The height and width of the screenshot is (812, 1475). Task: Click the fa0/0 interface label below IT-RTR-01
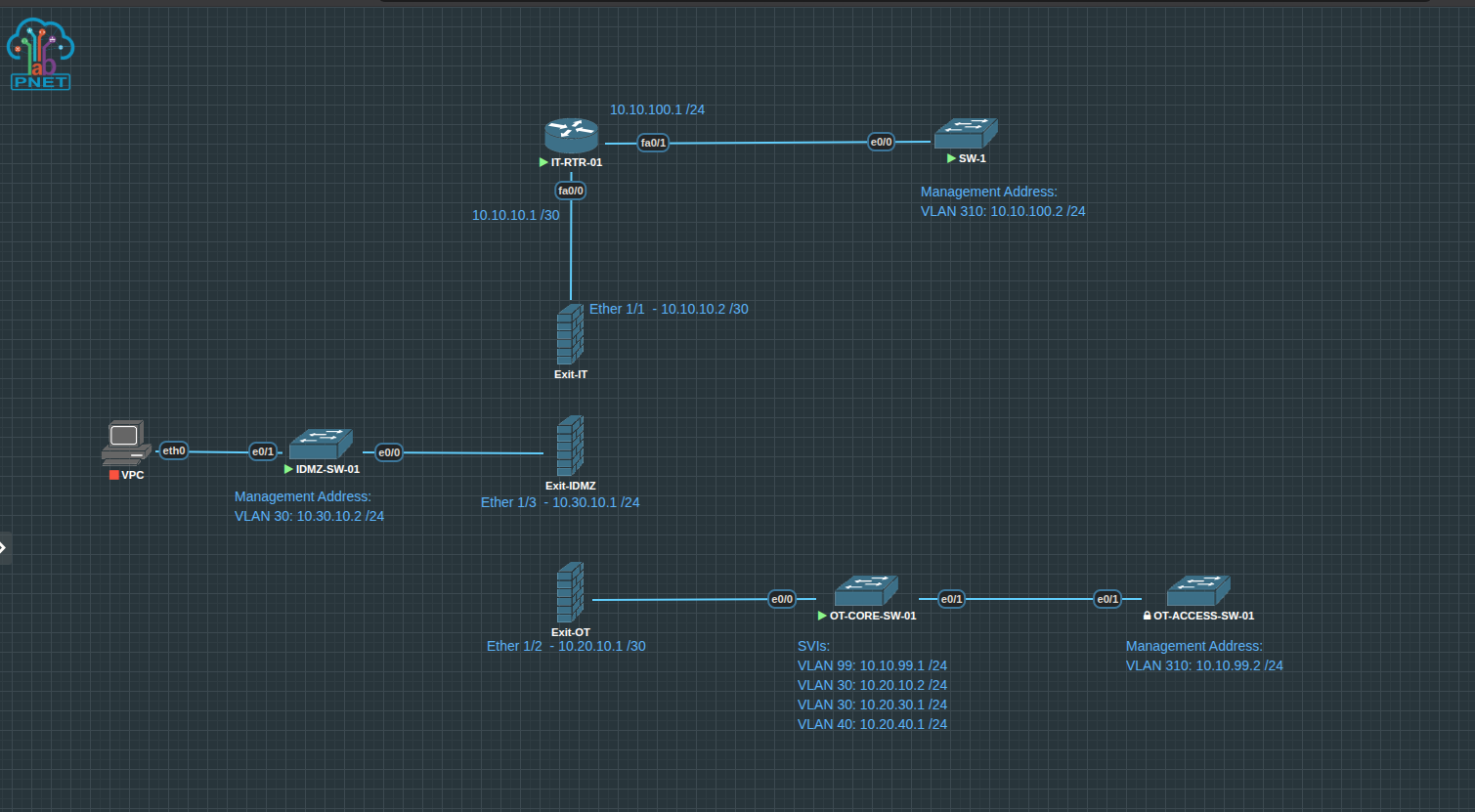point(571,191)
